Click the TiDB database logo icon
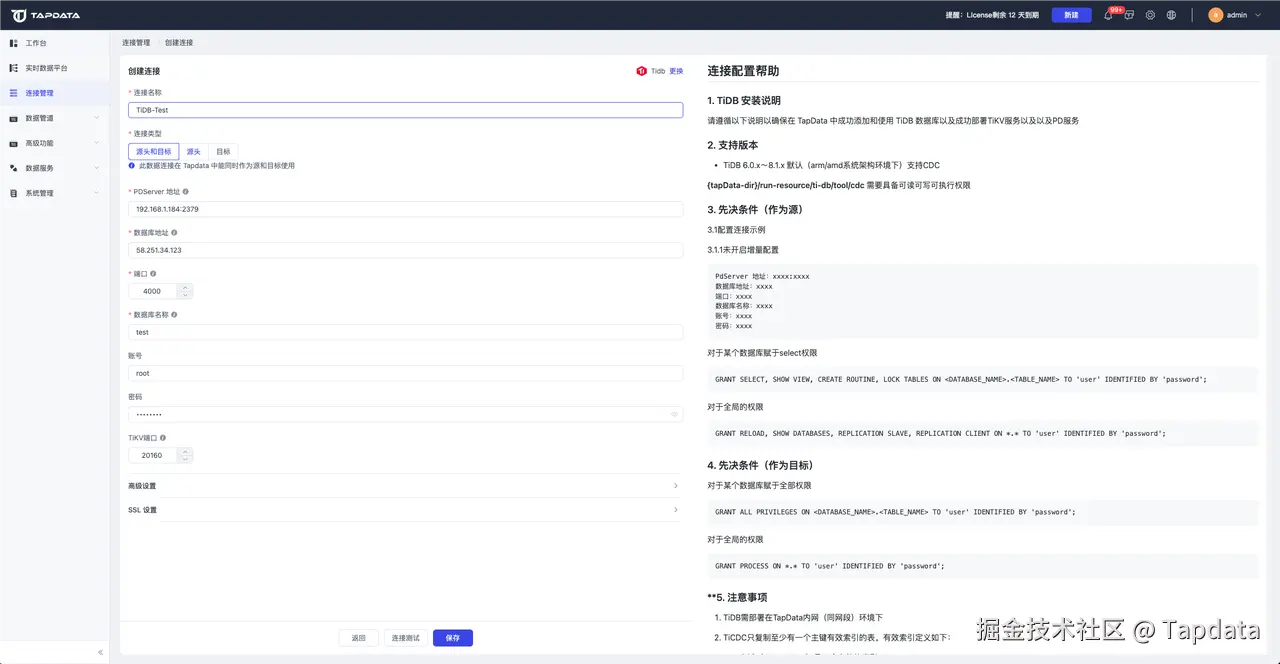This screenshot has width=1280, height=664. pos(642,71)
